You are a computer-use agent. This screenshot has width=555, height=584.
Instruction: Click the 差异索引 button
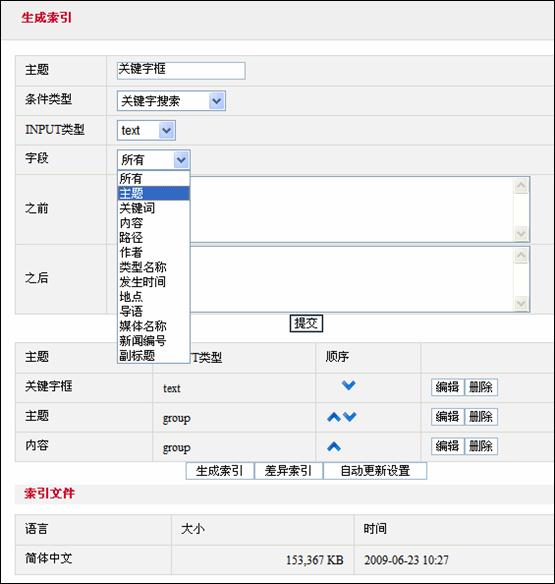pyautogui.click(x=288, y=471)
